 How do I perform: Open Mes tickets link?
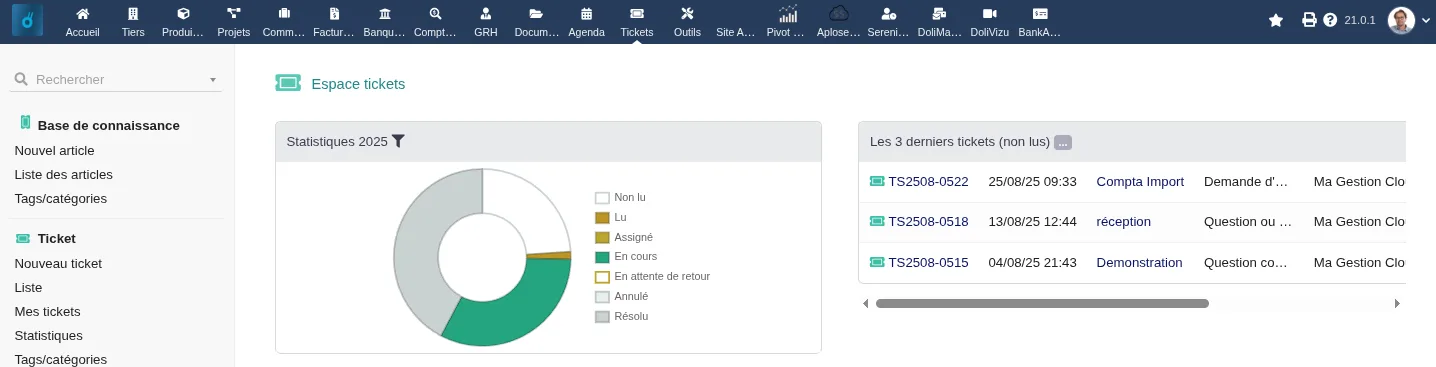pyautogui.click(x=47, y=311)
